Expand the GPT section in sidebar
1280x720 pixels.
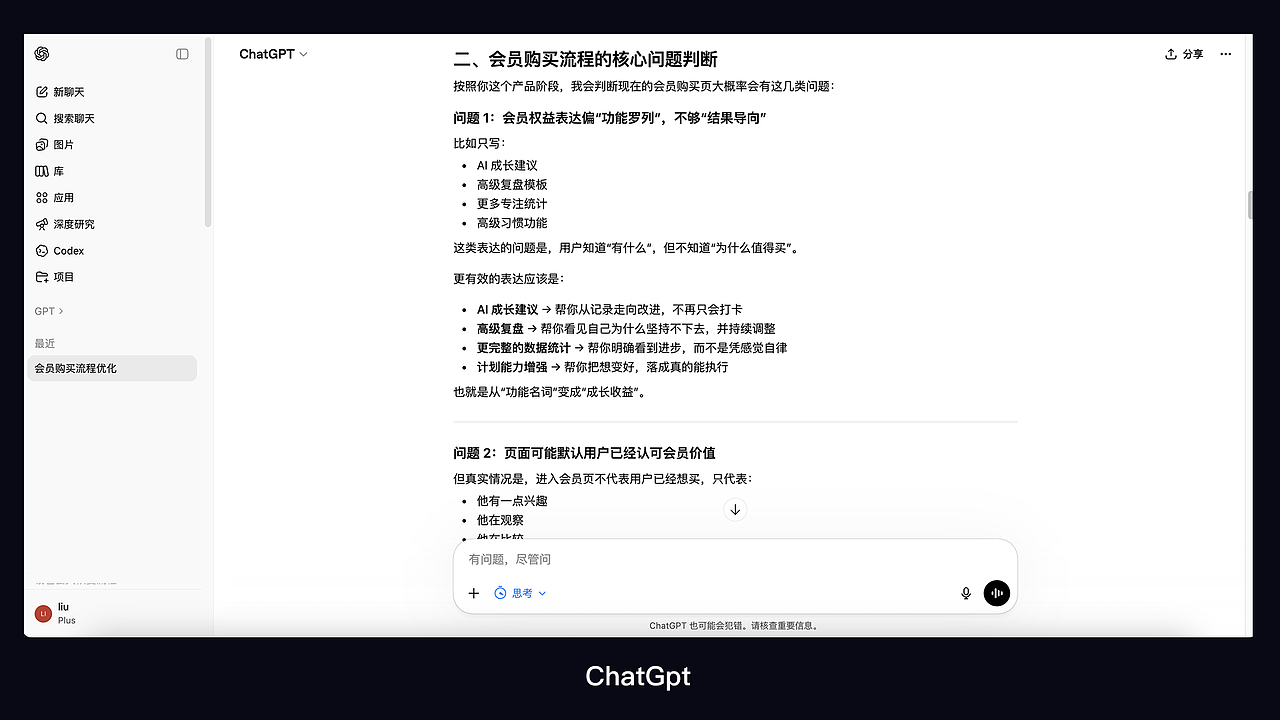[47, 311]
